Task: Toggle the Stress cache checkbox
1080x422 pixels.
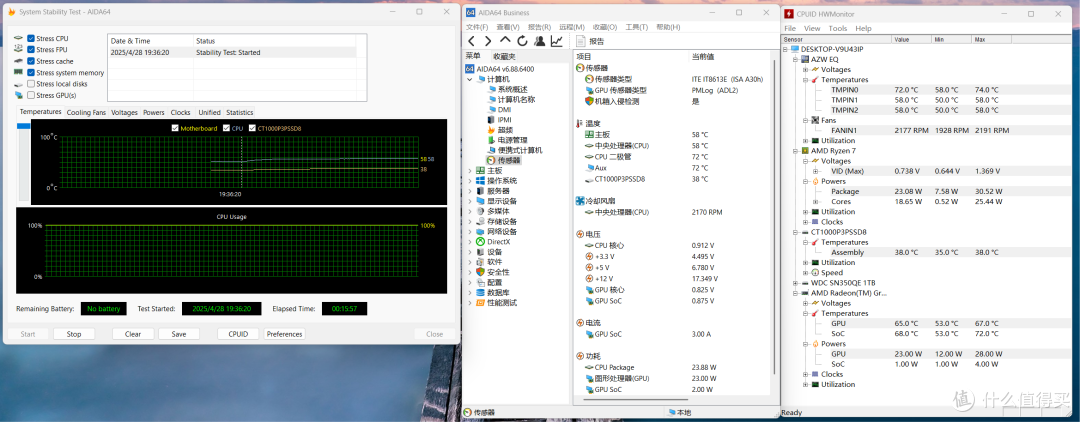Action: click(31, 61)
